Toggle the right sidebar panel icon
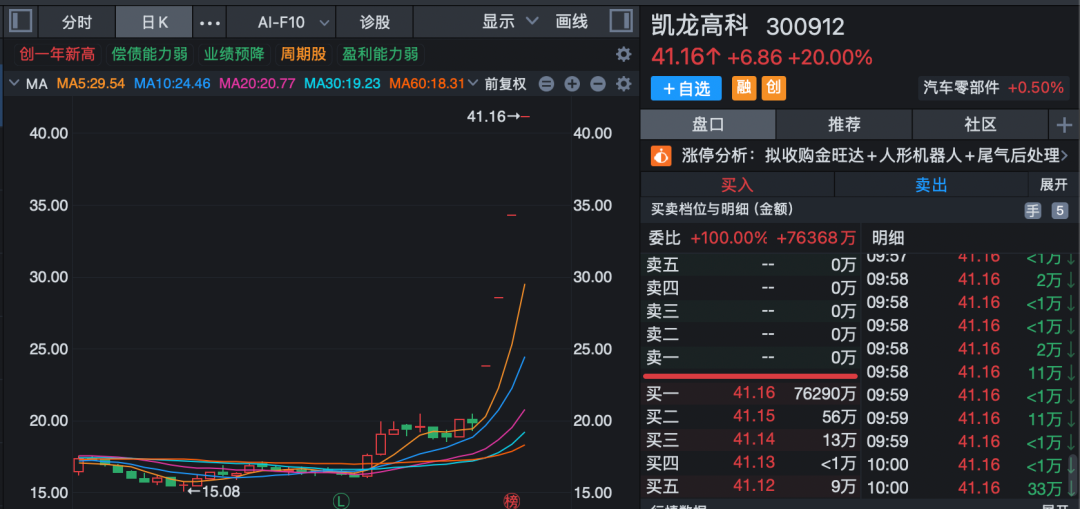The image size is (1080, 509). point(621,21)
